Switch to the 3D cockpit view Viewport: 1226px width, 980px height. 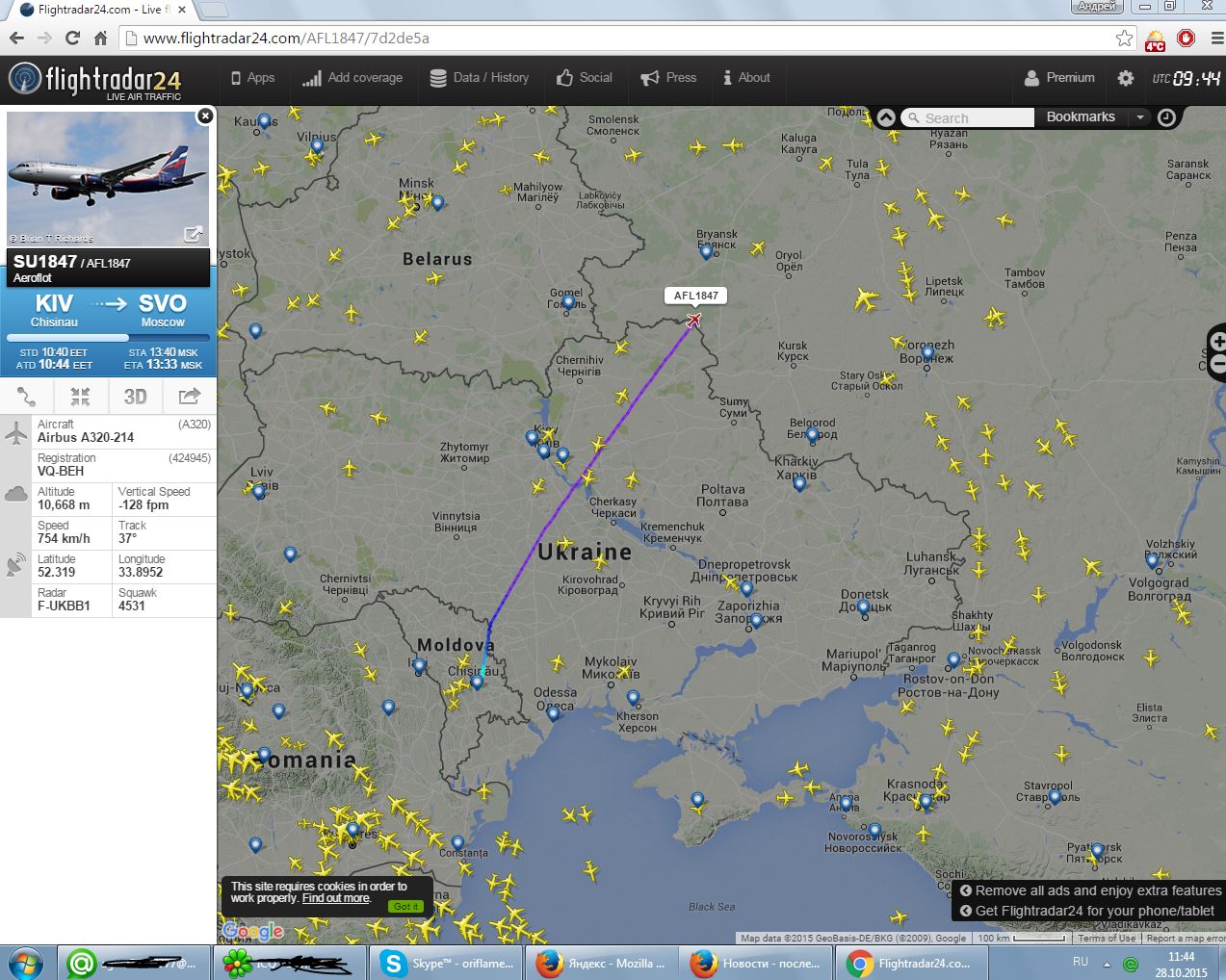click(135, 397)
